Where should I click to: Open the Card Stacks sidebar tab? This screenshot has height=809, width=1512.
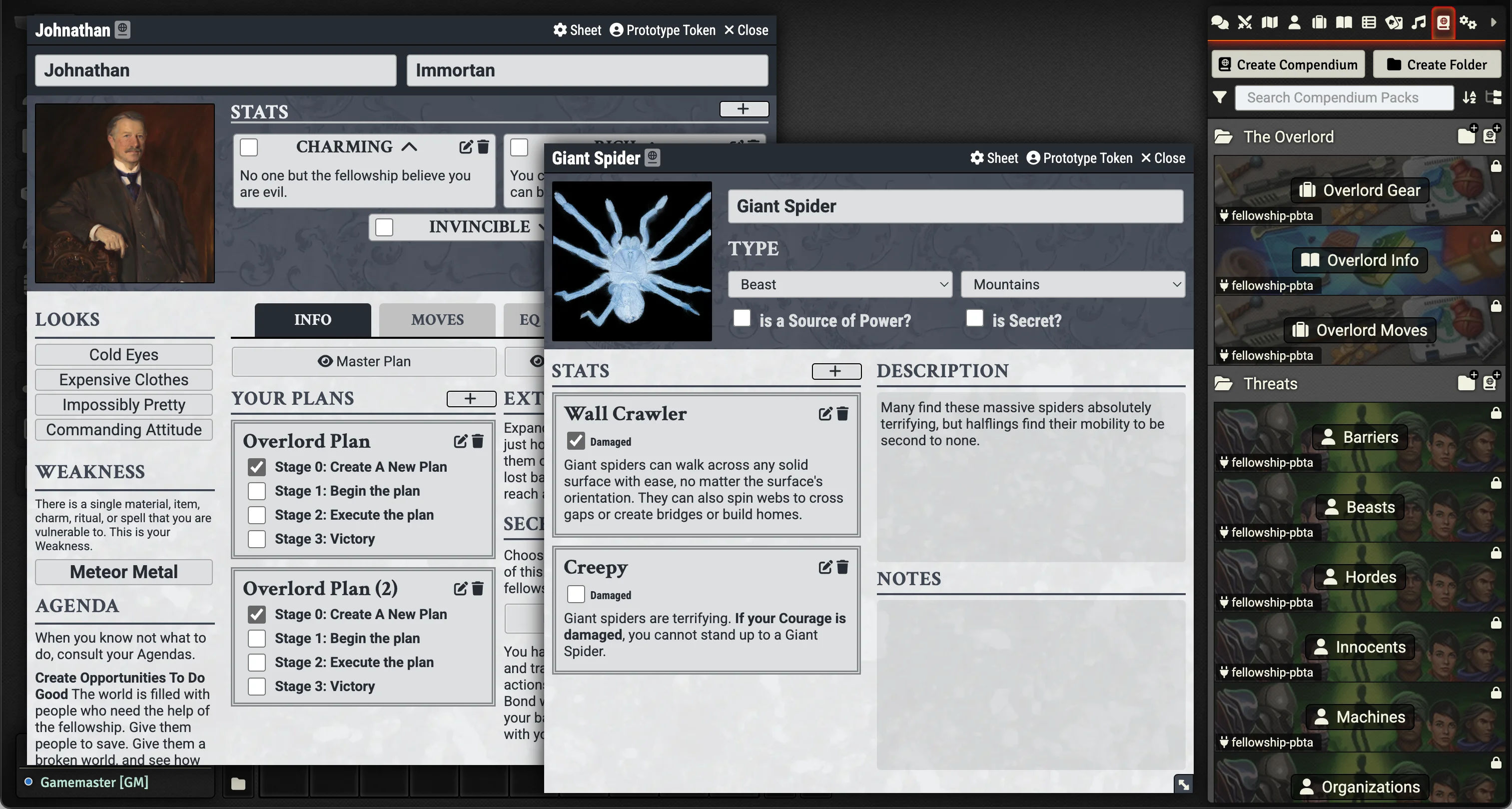point(1394,22)
